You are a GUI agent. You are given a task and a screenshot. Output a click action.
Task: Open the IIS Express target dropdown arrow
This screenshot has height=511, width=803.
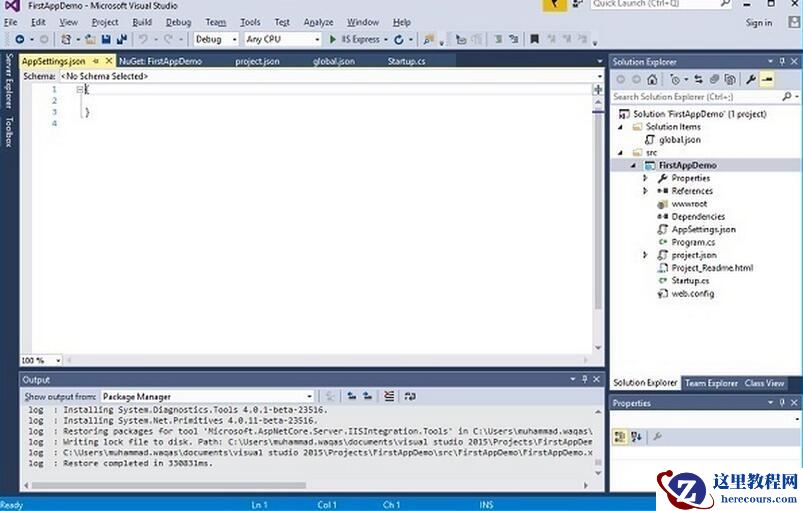(x=386, y=39)
